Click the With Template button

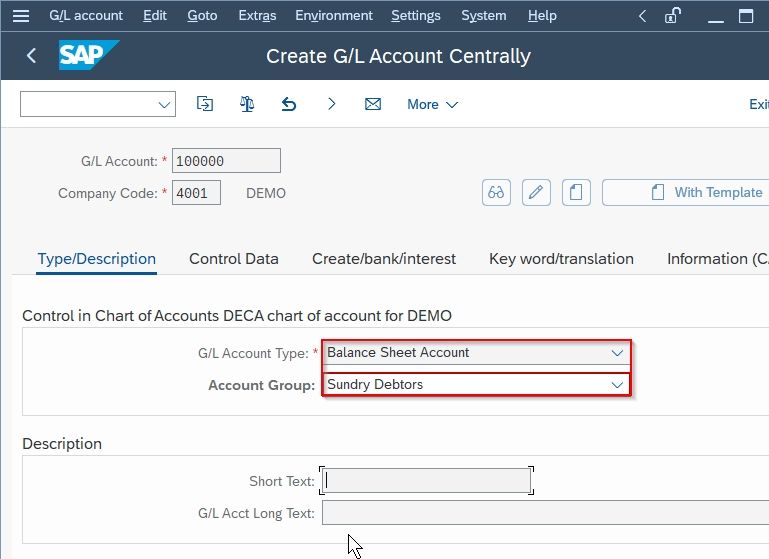pyautogui.click(x=687, y=192)
